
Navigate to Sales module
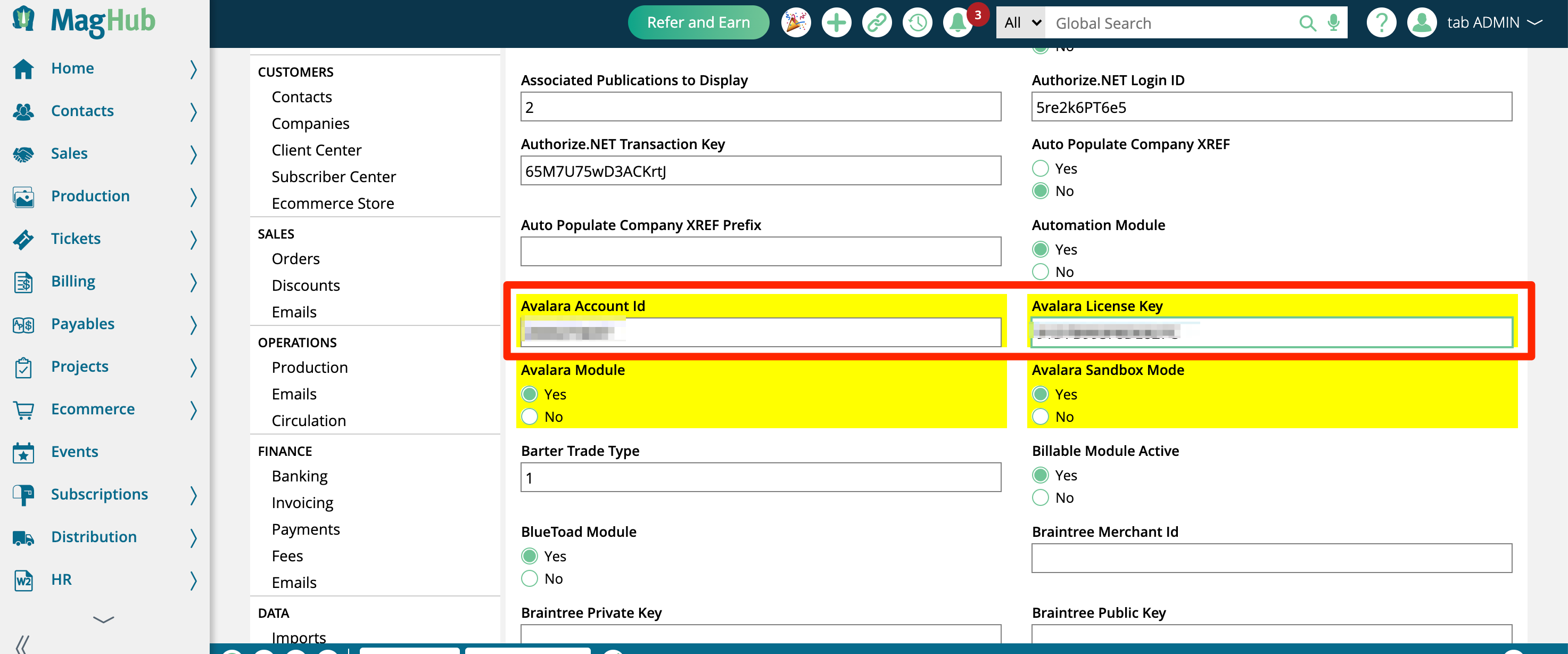[x=69, y=153]
